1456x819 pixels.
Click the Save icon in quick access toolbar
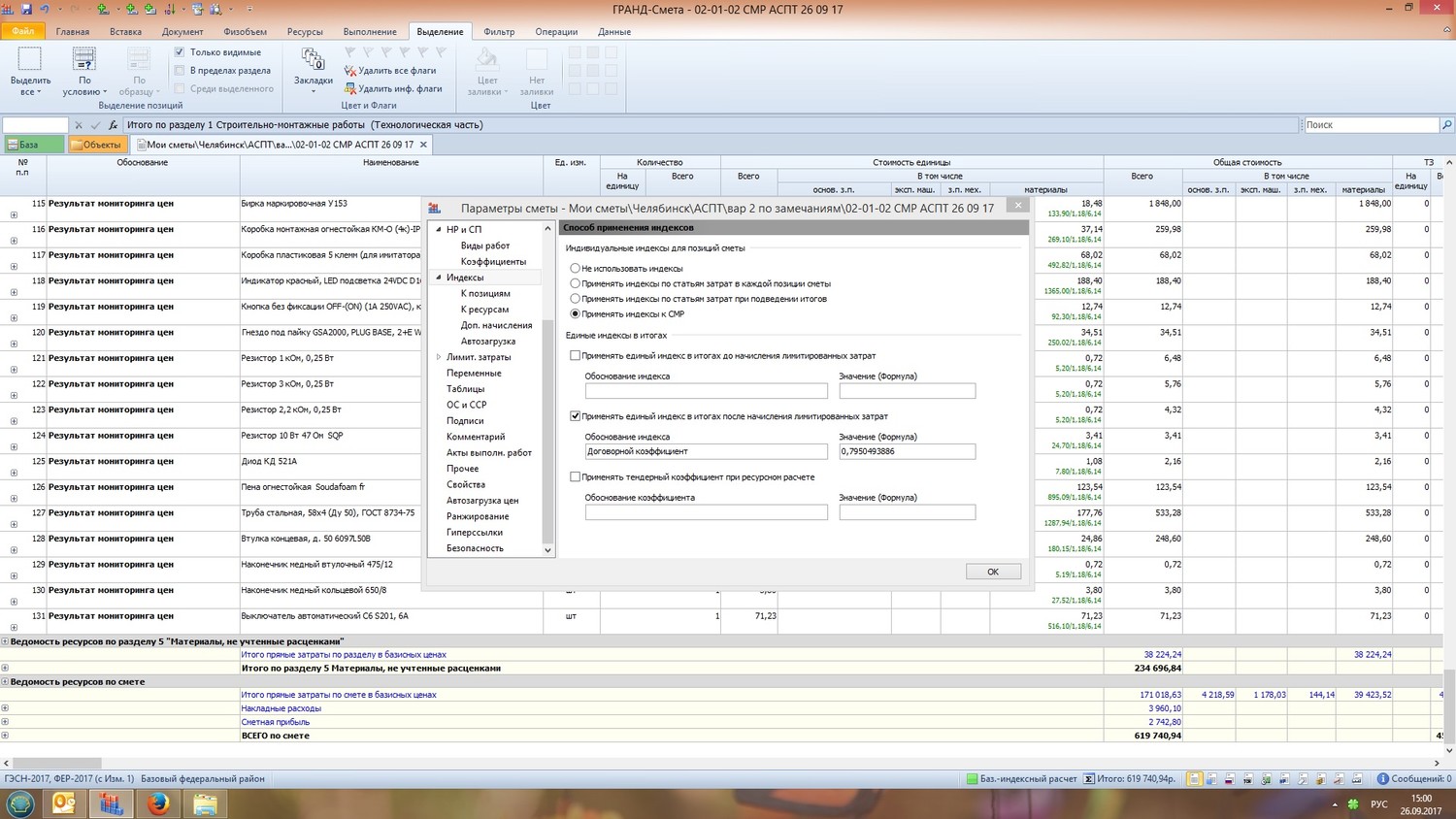tap(27, 9)
